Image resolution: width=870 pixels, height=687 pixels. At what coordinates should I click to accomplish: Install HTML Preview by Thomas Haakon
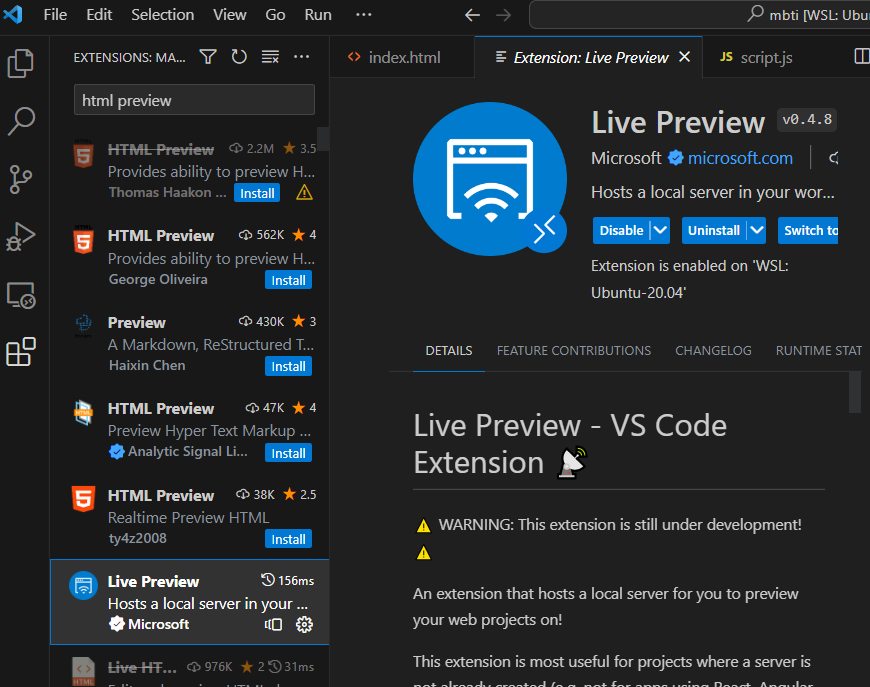257,193
